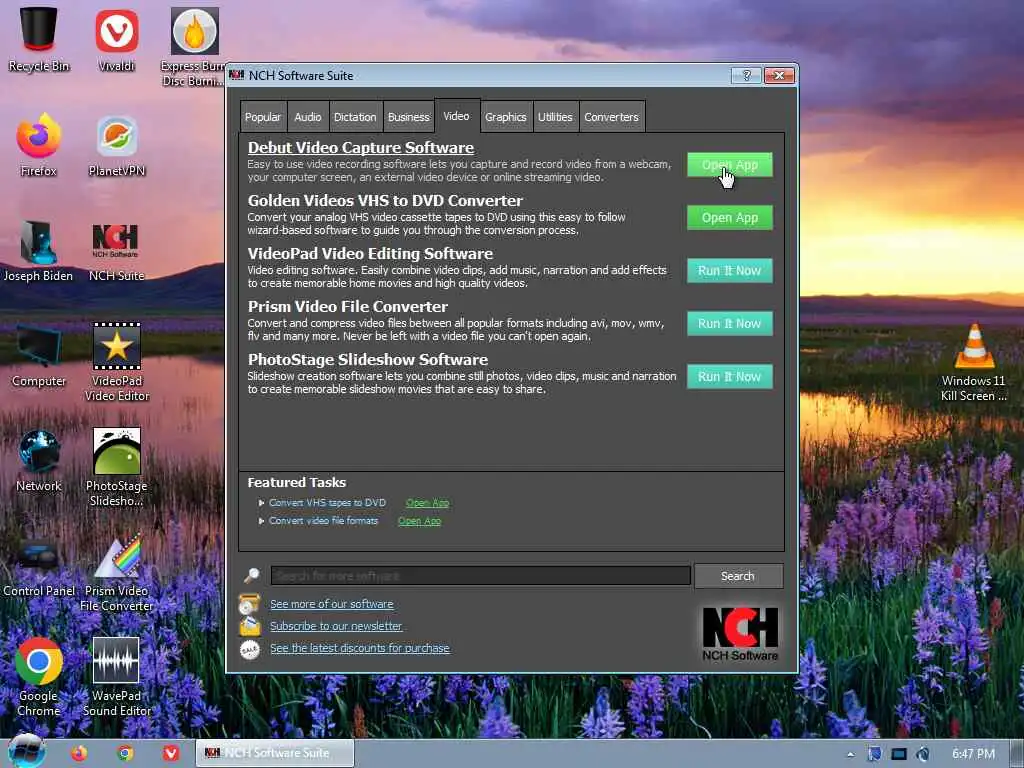Image resolution: width=1024 pixels, height=768 pixels.
Task: Click PhotoStage Slideshow Software title
Action: tap(368, 359)
